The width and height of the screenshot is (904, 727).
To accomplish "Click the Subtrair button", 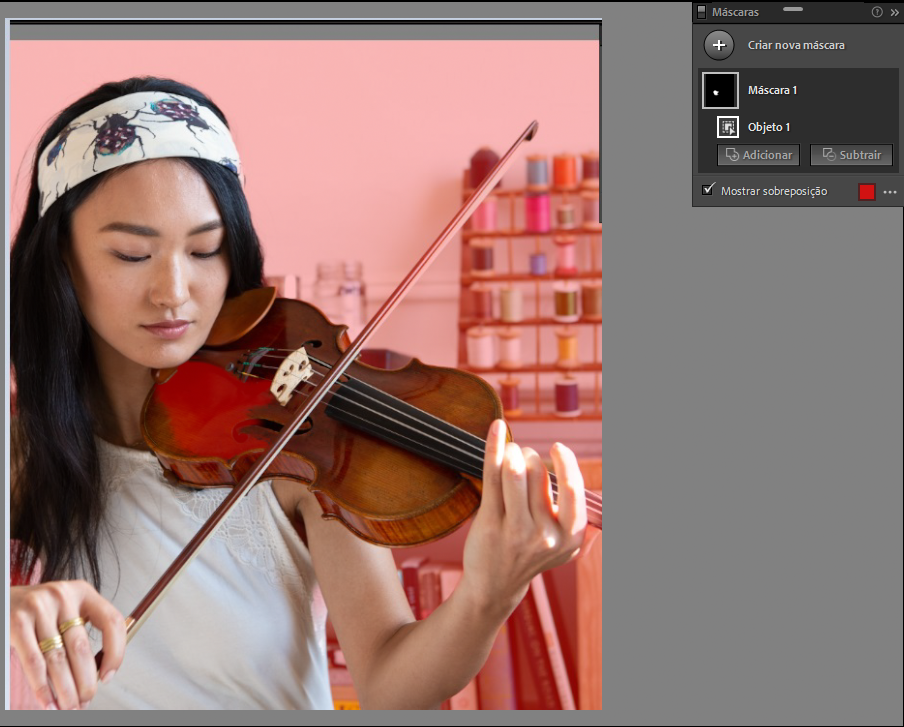I will point(851,155).
